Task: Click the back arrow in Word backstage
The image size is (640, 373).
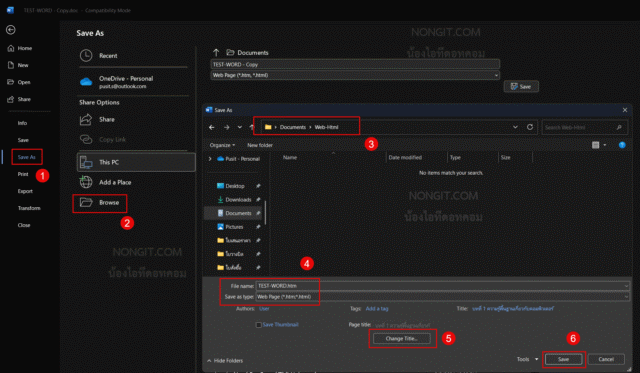Action: coord(11,30)
